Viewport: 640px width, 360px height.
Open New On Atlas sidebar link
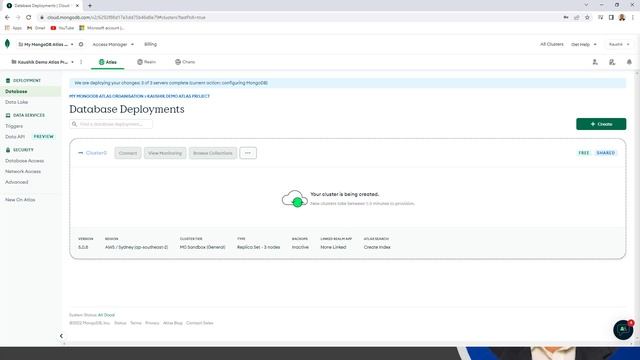pos(20,200)
